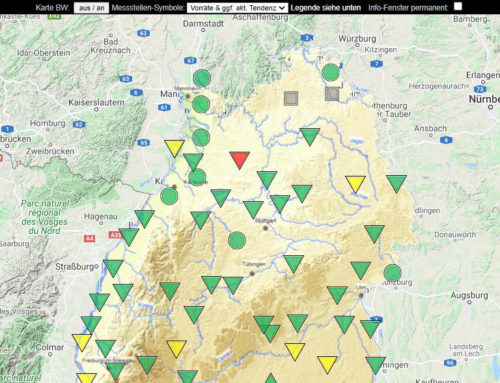Click the Straßburg city label
Viewport: 500px width, 383px height.
[76, 267]
